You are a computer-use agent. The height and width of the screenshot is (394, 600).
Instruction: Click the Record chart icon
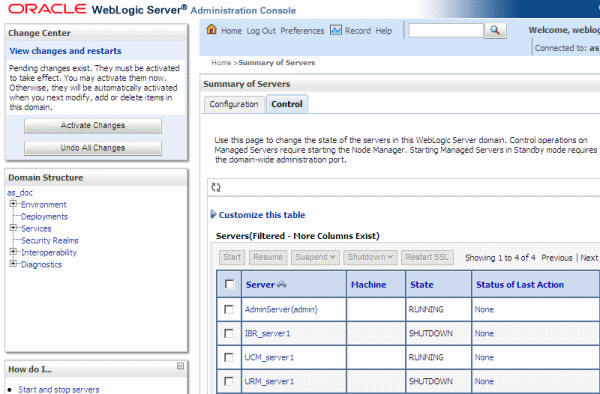pos(336,30)
